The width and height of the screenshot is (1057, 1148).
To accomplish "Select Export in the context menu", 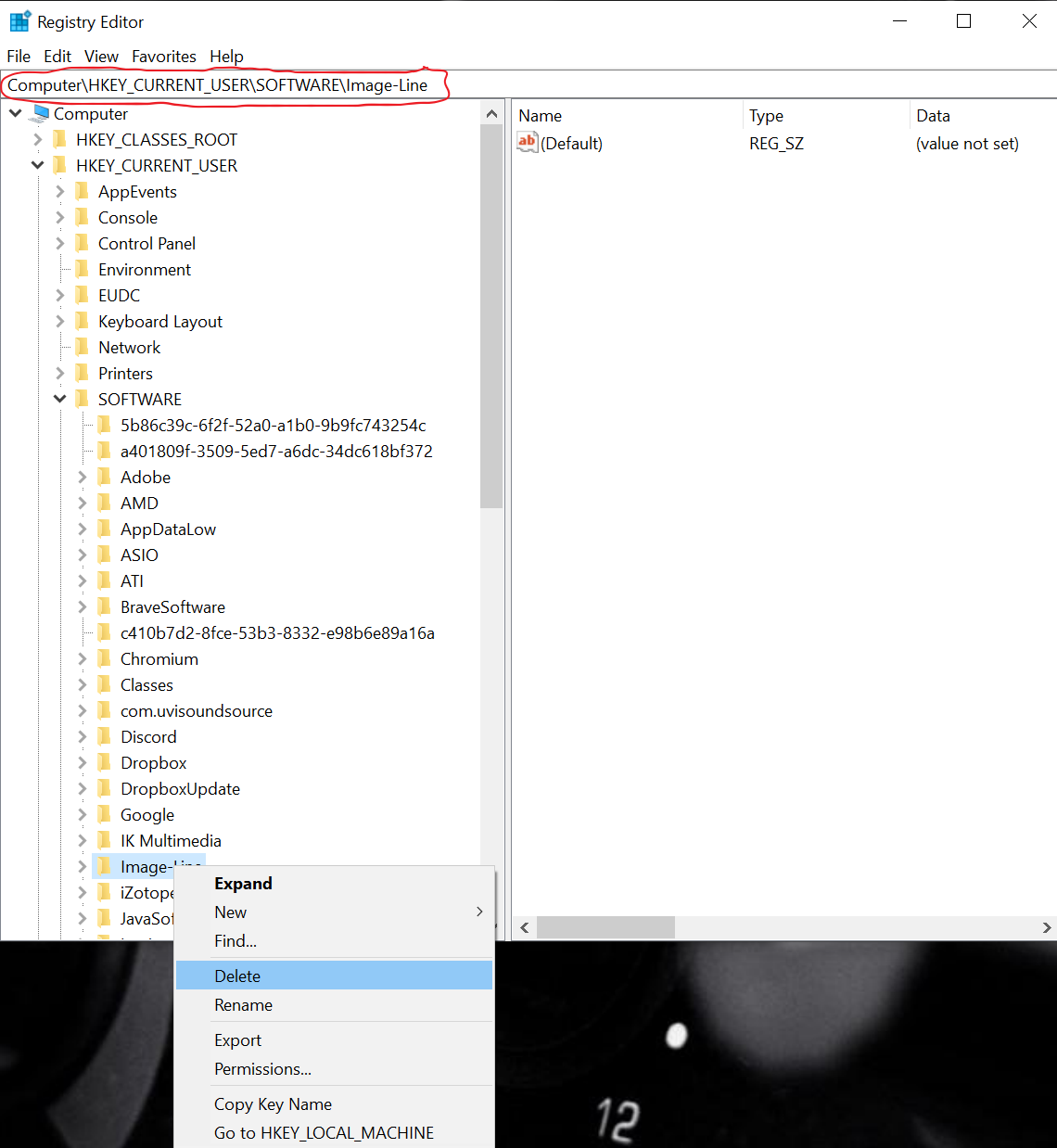I will 237,1040.
